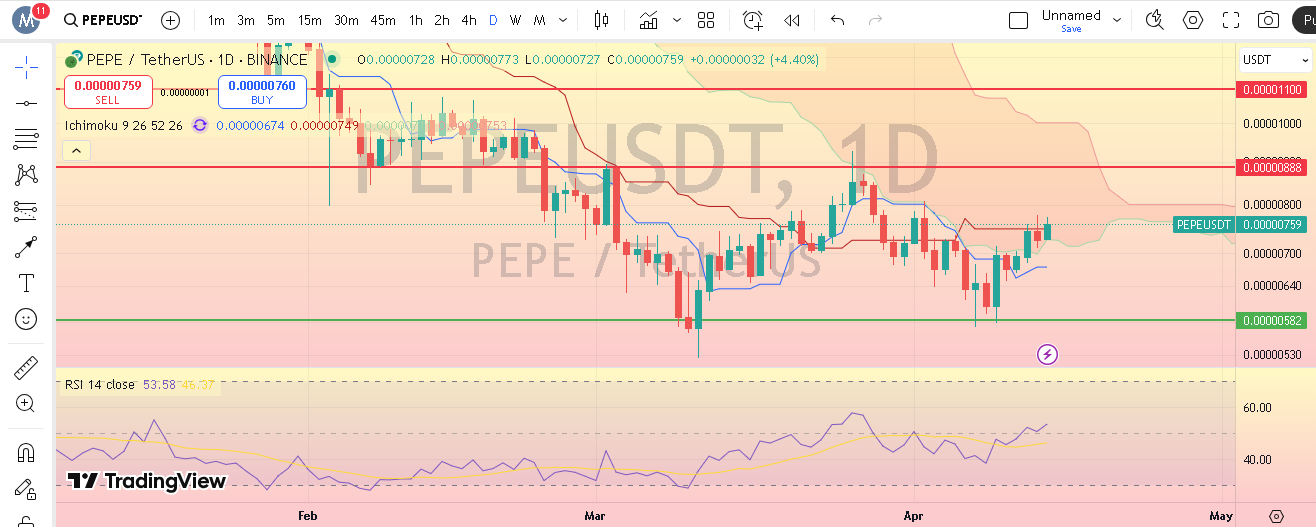Image resolution: width=1316 pixels, height=527 pixels.
Task: Select the weekly W timeframe
Action: point(515,20)
